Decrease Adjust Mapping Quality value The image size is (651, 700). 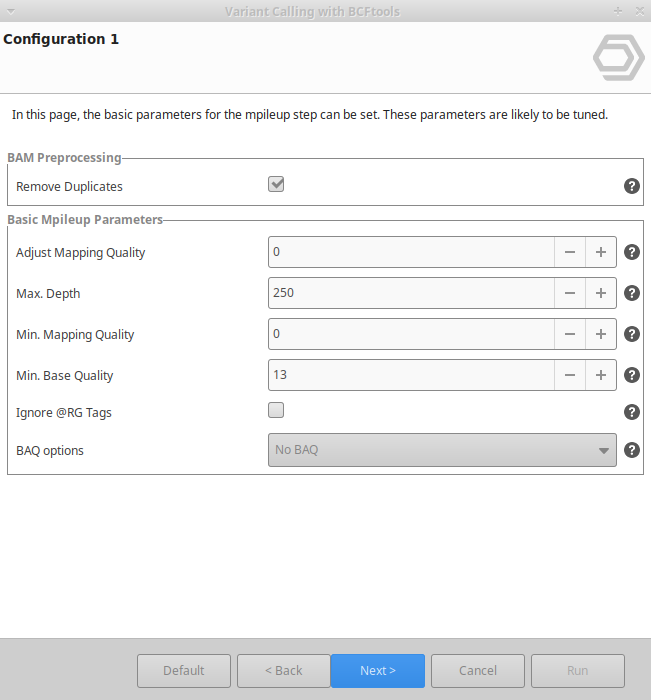click(570, 252)
